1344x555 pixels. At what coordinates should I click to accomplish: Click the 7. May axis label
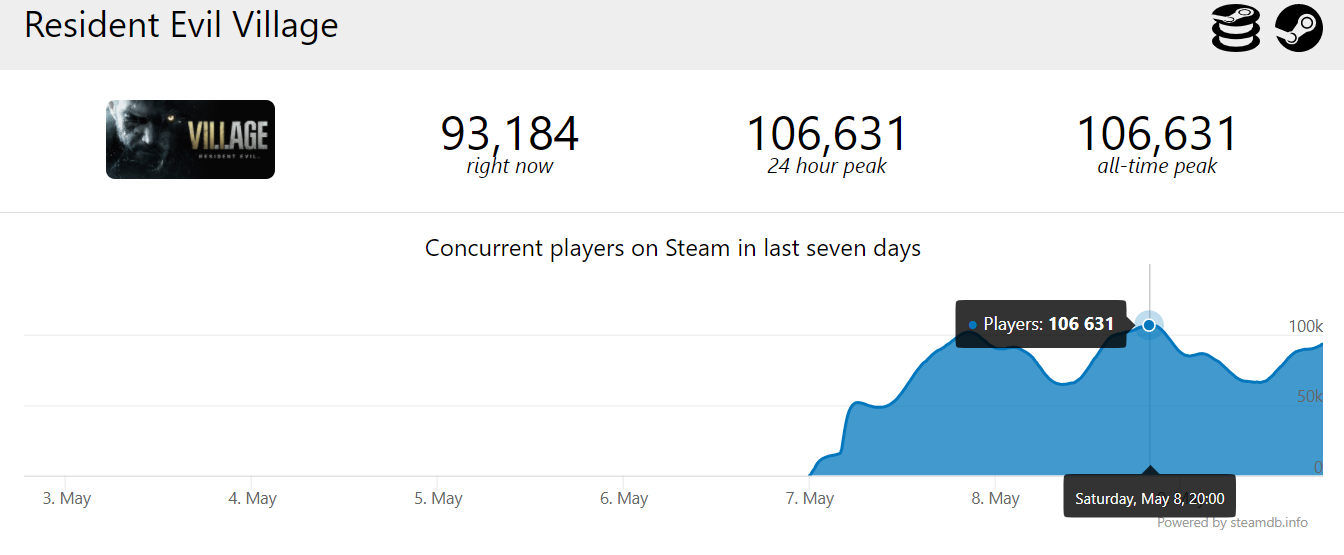click(x=810, y=498)
